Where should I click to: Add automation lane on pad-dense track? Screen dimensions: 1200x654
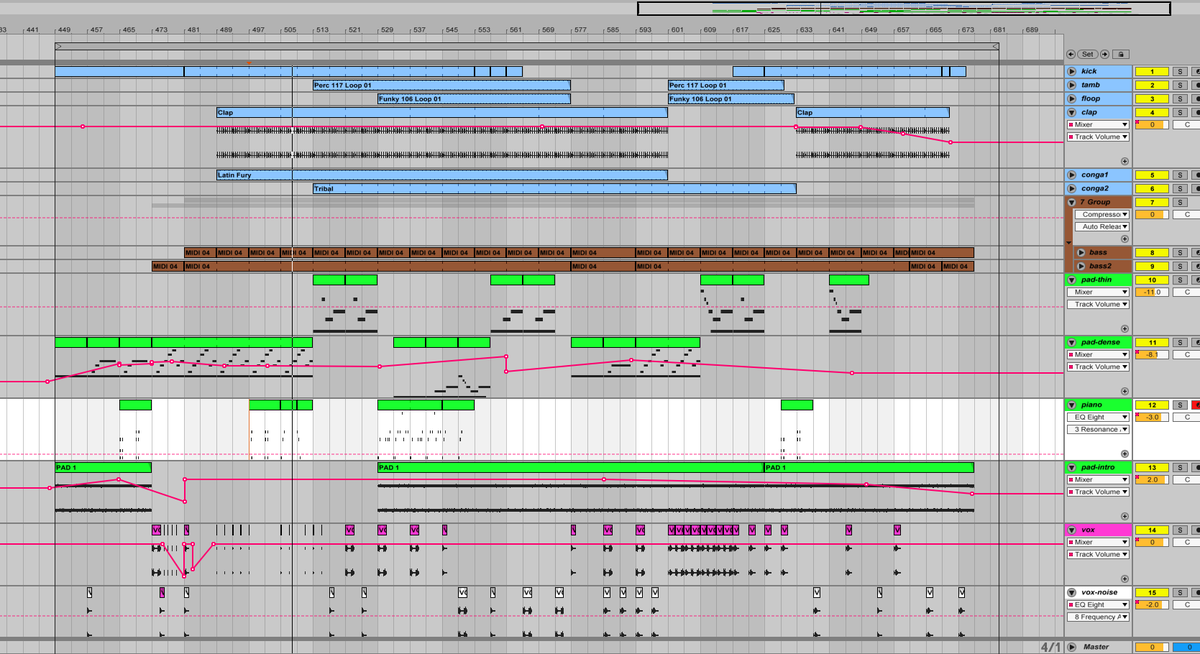pyautogui.click(x=1124, y=390)
